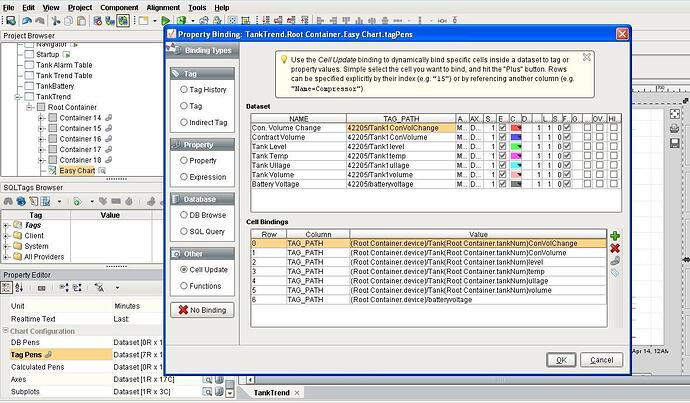Click the green new tag icon in SQLTags Browser

pos(77,202)
